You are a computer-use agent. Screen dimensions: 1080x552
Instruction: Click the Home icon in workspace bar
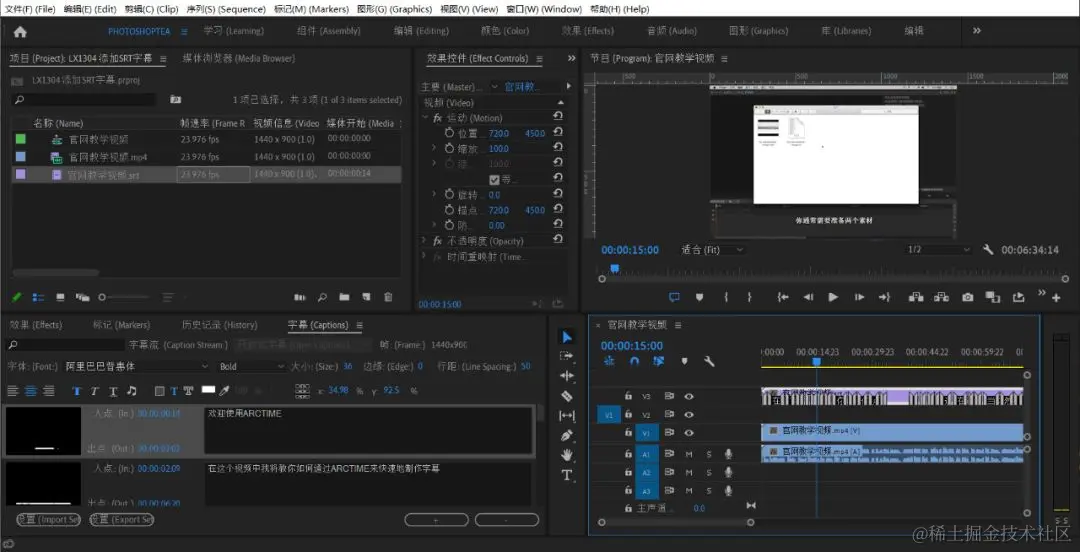pyautogui.click(x=20, y=31)
